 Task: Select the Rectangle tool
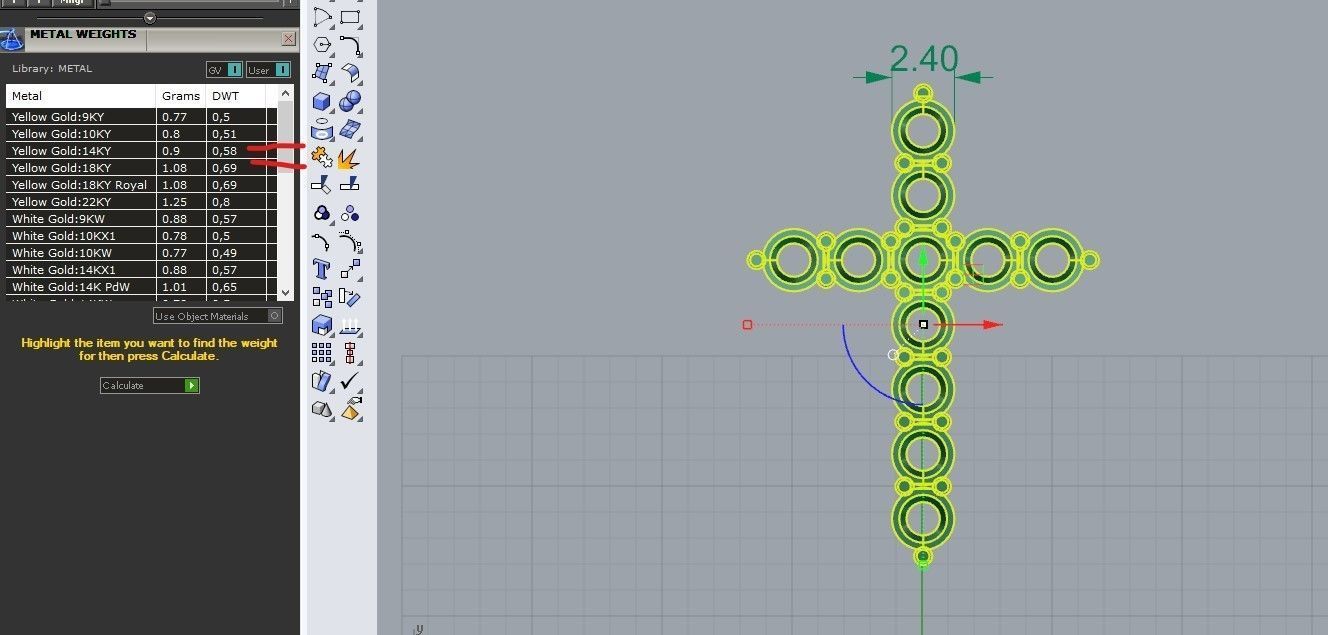coord(350,17)
